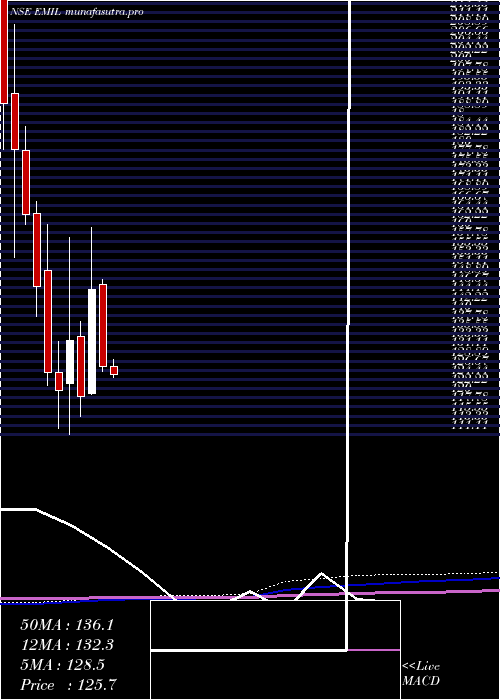Click the 50MA : 136.1 value
The image size is (500, 700).
tap(67, 625)
